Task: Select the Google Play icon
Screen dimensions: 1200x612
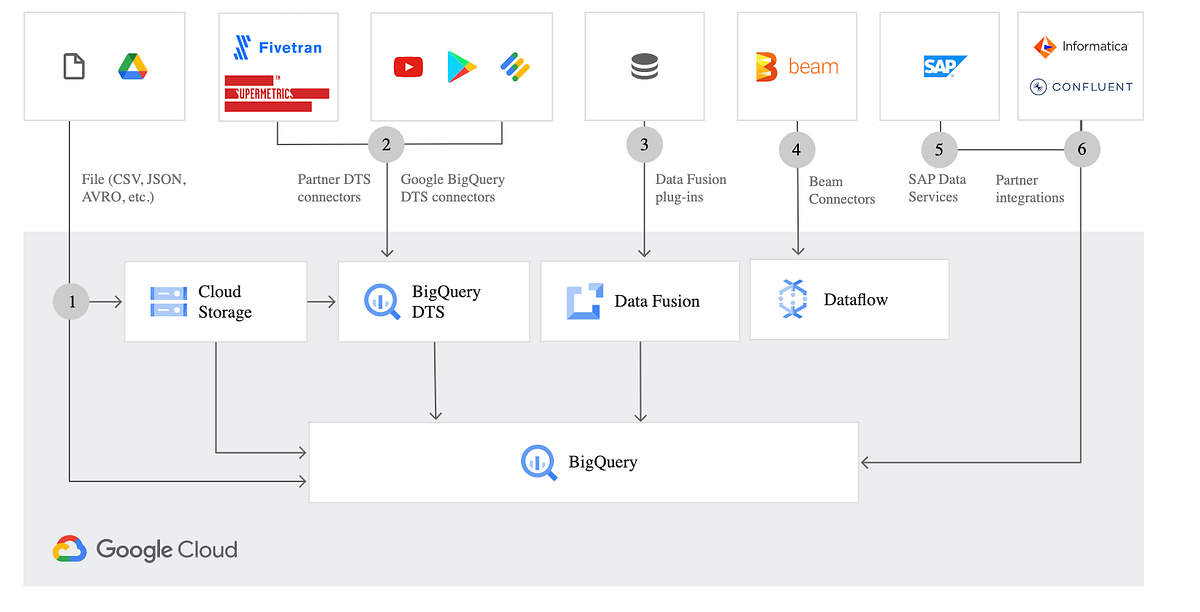Action: tap(461, 67)
